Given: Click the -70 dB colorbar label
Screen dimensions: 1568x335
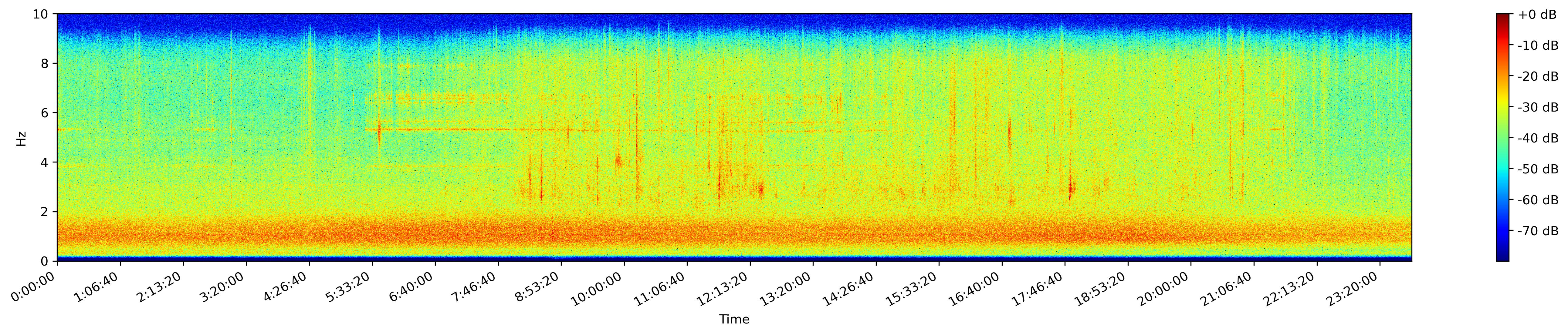Looking at the screenshot, I should pos(1538,231).
